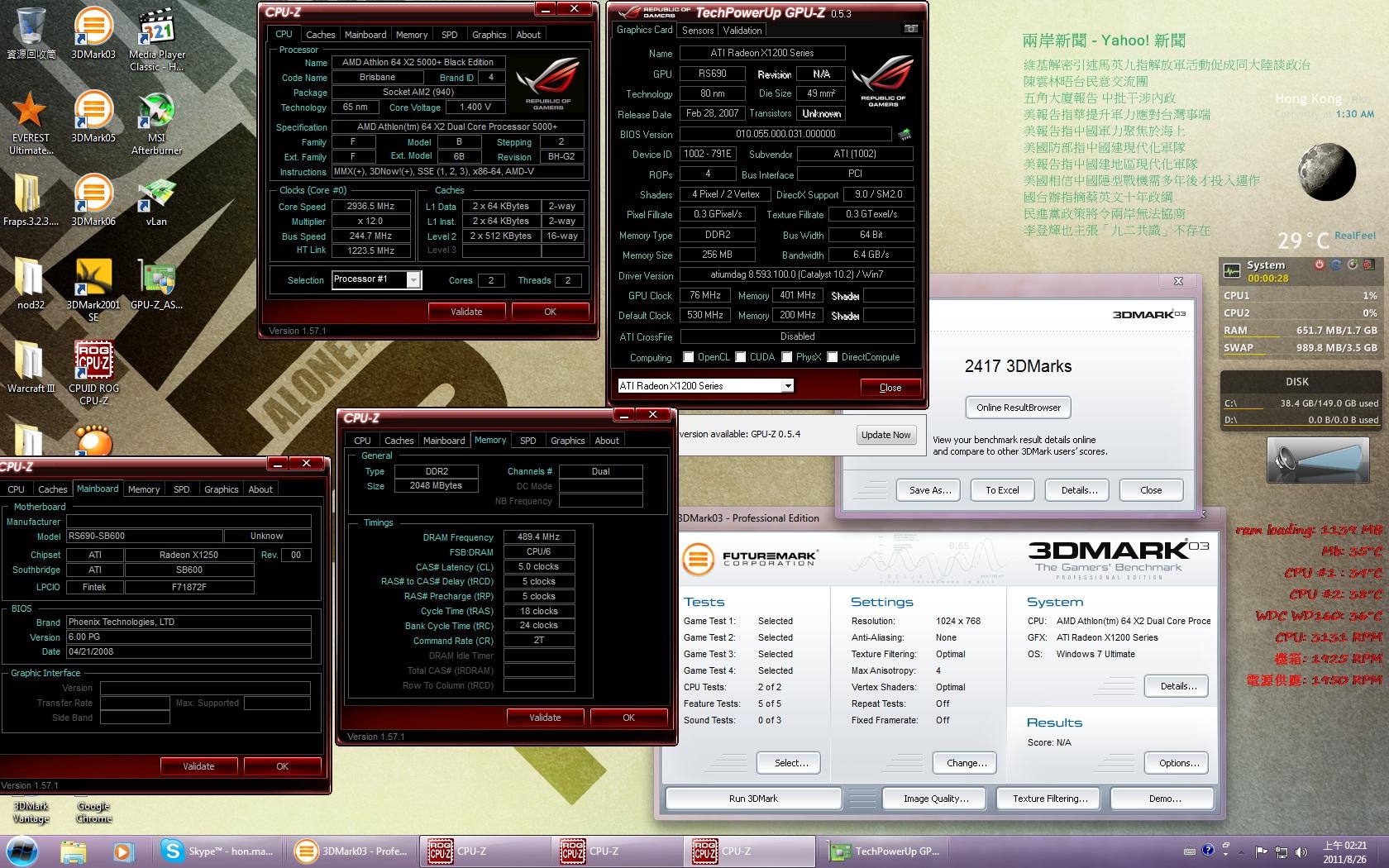The height and width of the screenshot is (868, 1389).
Task: Open Media Player Classic desktop shortcut
Action: click(156, 39)
